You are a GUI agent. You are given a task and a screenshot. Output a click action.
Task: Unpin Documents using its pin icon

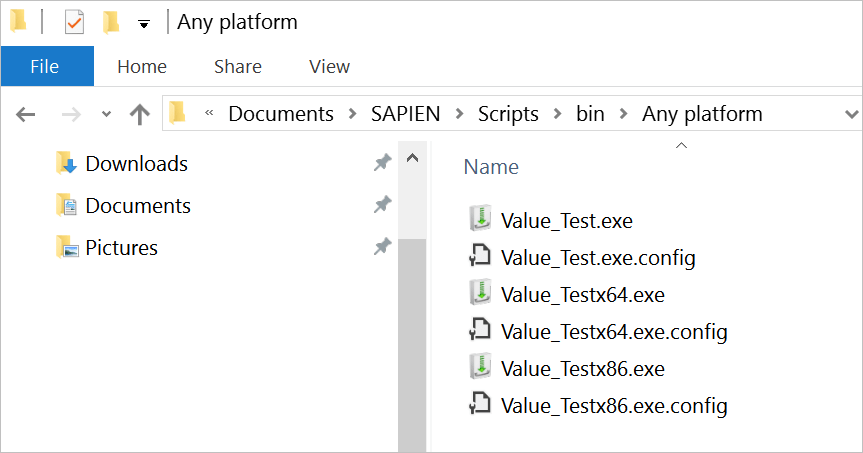coord(383,205)
